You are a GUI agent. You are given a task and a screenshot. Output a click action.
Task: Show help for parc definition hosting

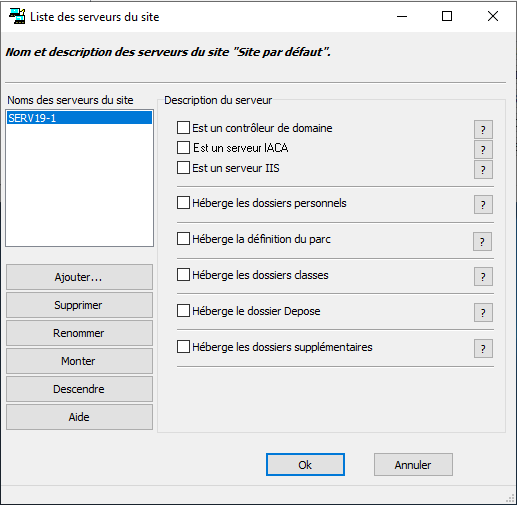pos(482,241)
